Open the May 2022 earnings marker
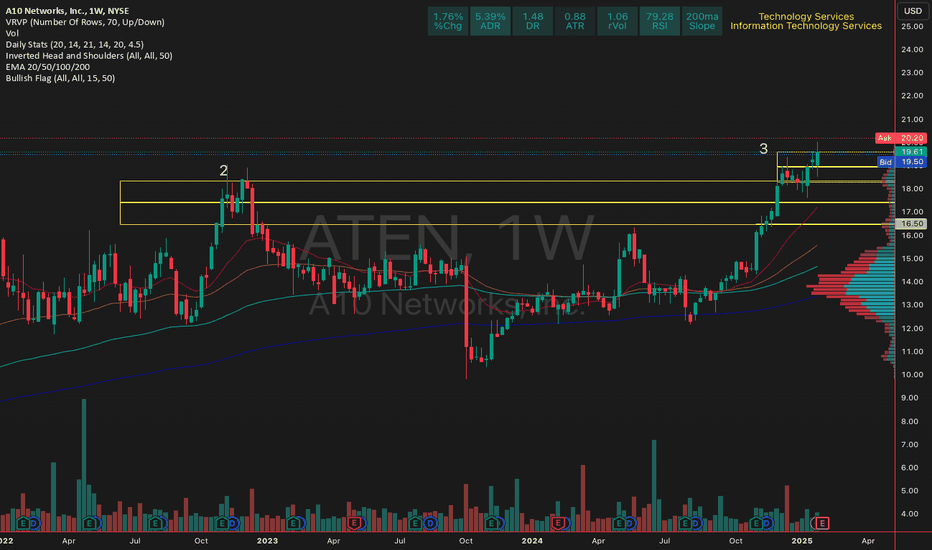932x550 pixels. click(89, 523)
